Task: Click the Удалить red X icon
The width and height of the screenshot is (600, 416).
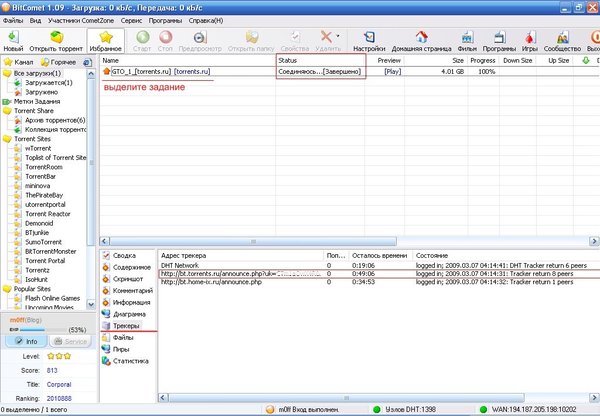Action: [326, 37]
